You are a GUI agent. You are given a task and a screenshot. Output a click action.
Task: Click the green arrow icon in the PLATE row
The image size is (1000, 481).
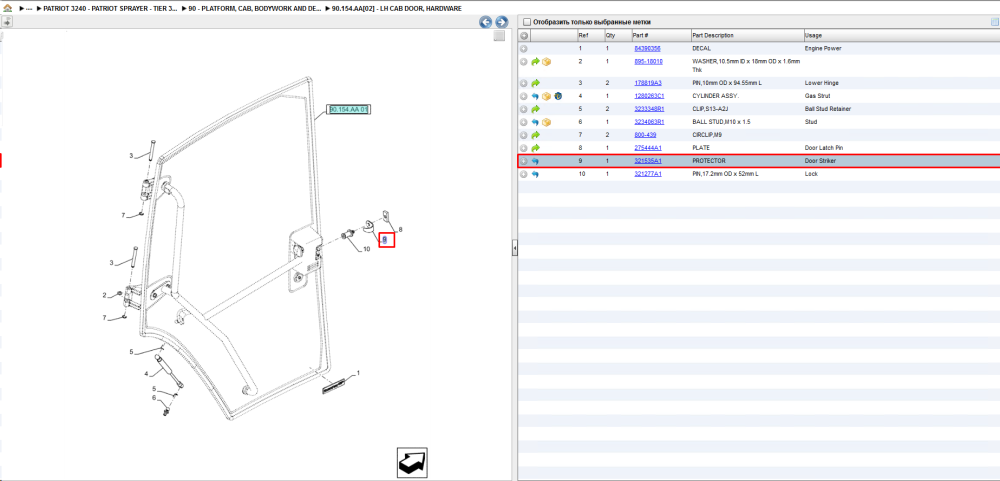[535, 148]
